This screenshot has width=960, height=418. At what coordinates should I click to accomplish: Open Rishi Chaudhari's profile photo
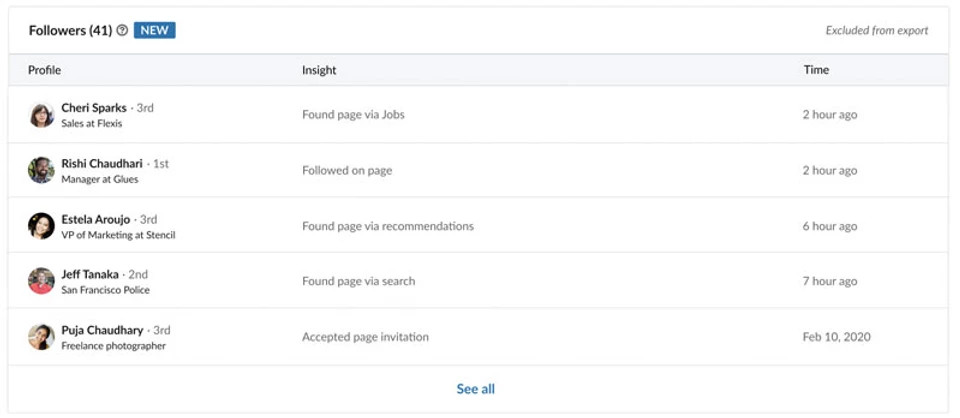(41, 170)
